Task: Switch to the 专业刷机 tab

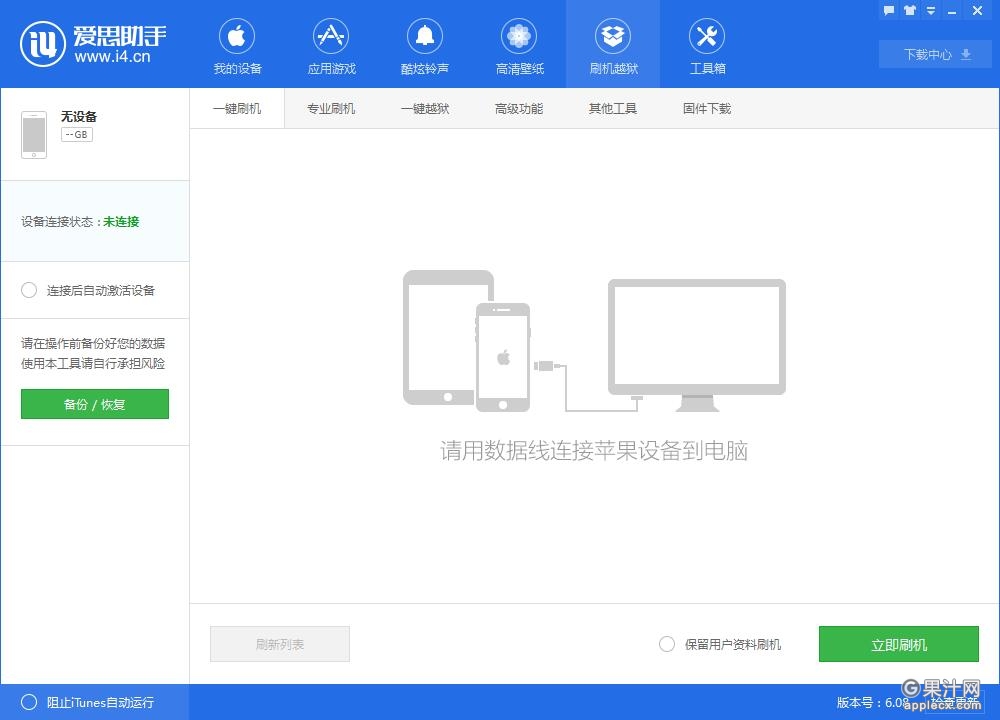Action: tap(331, 108)
